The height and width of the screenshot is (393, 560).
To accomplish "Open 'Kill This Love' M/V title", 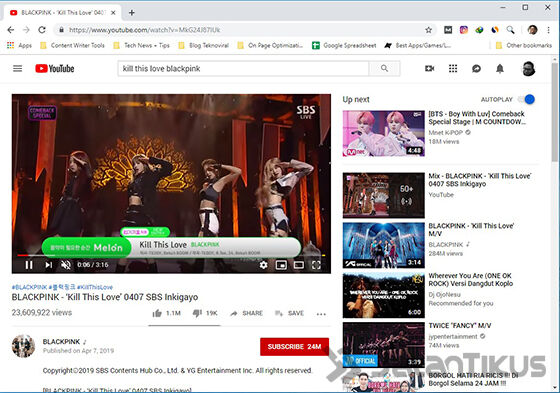I will pos(471,230).
